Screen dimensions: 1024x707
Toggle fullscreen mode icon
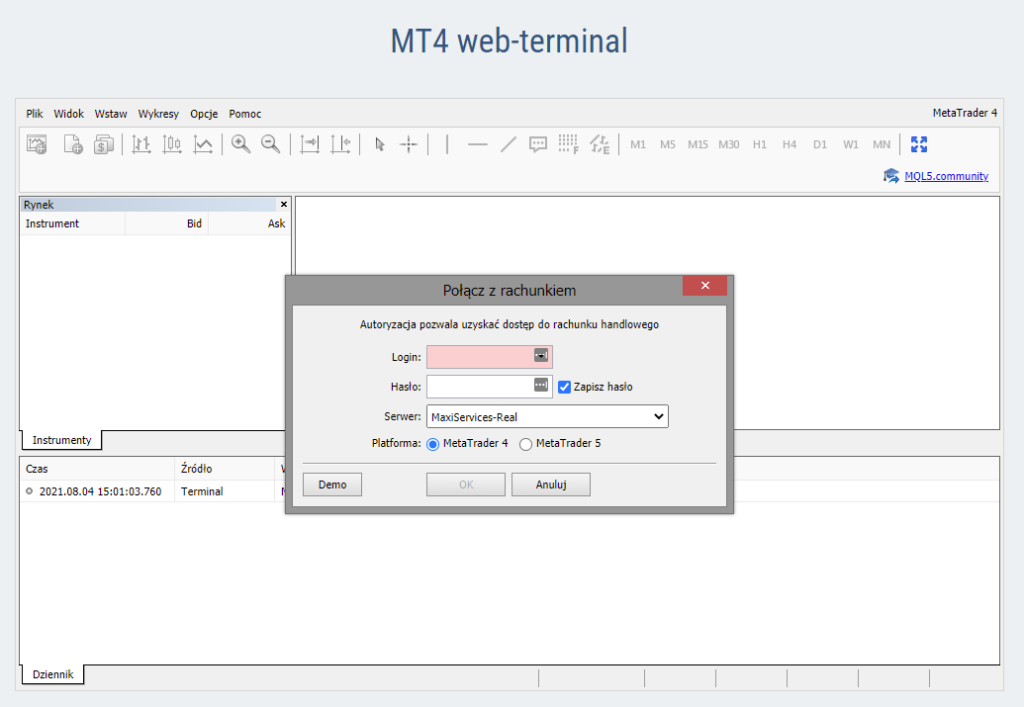919,144
